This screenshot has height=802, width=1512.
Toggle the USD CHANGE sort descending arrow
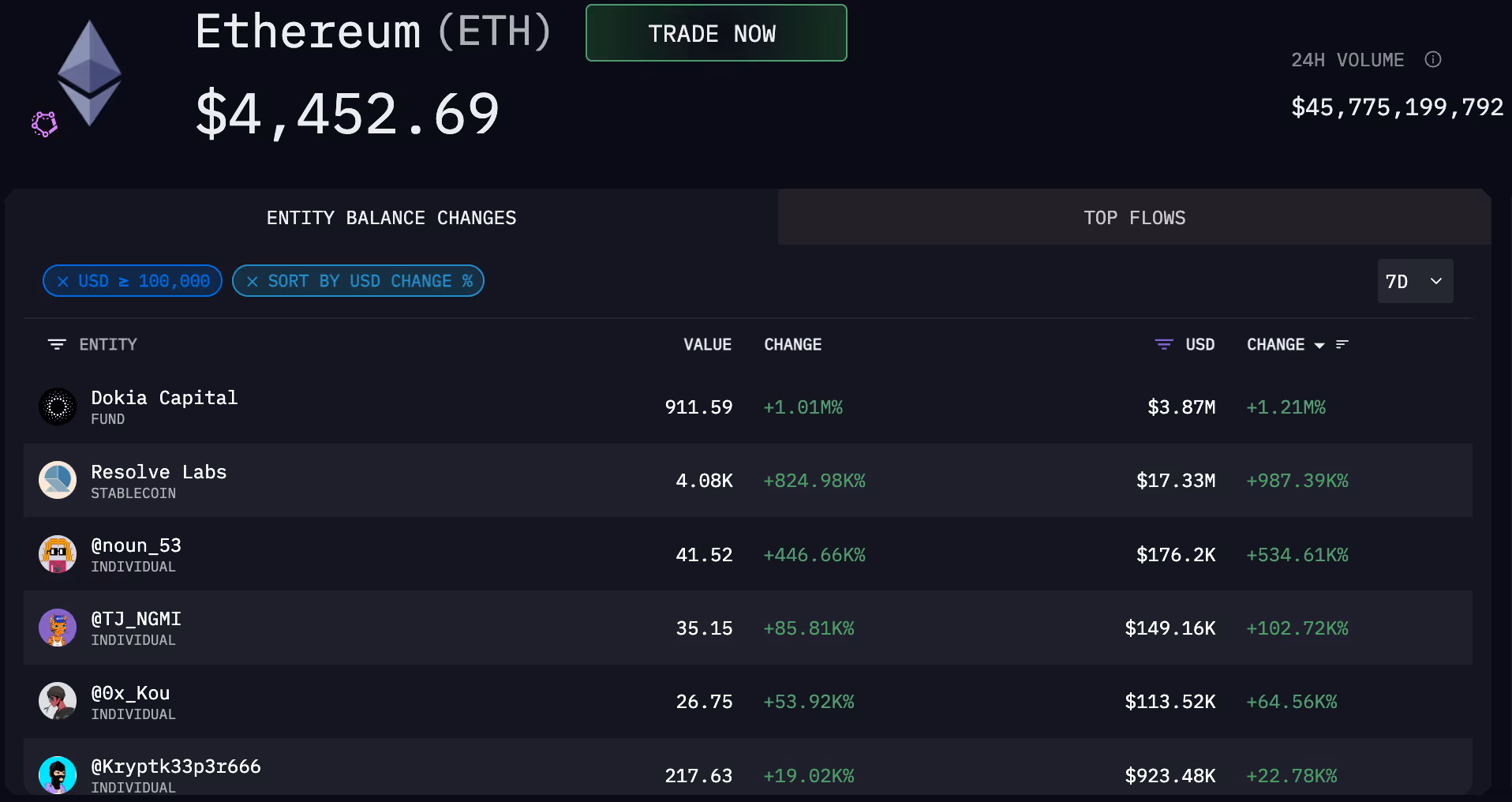coord(1319,345)
